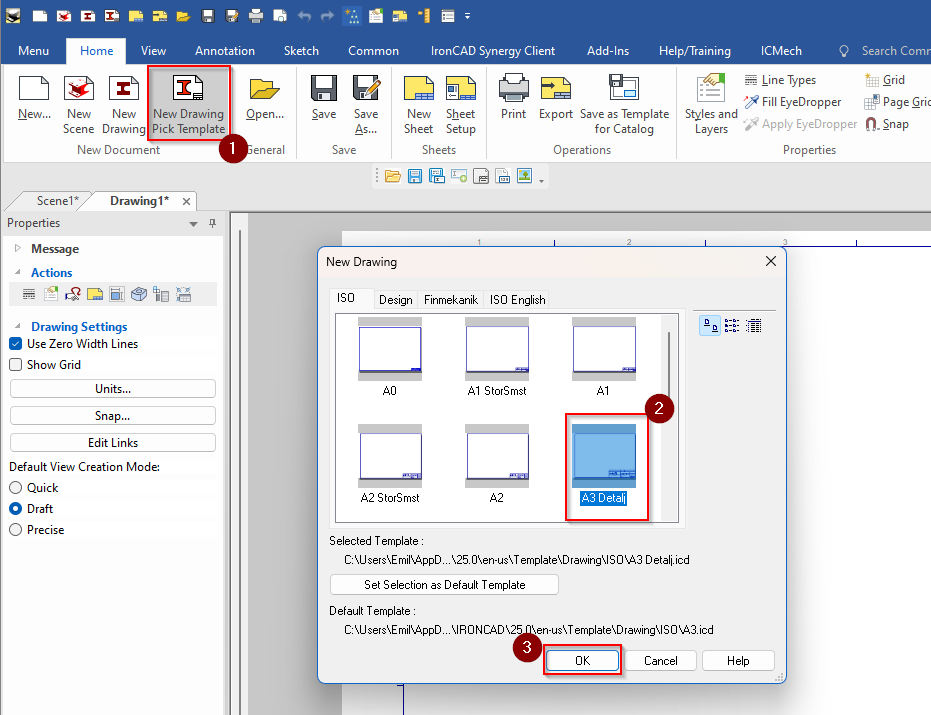Open a file with the Open... icon

(265, 99)
